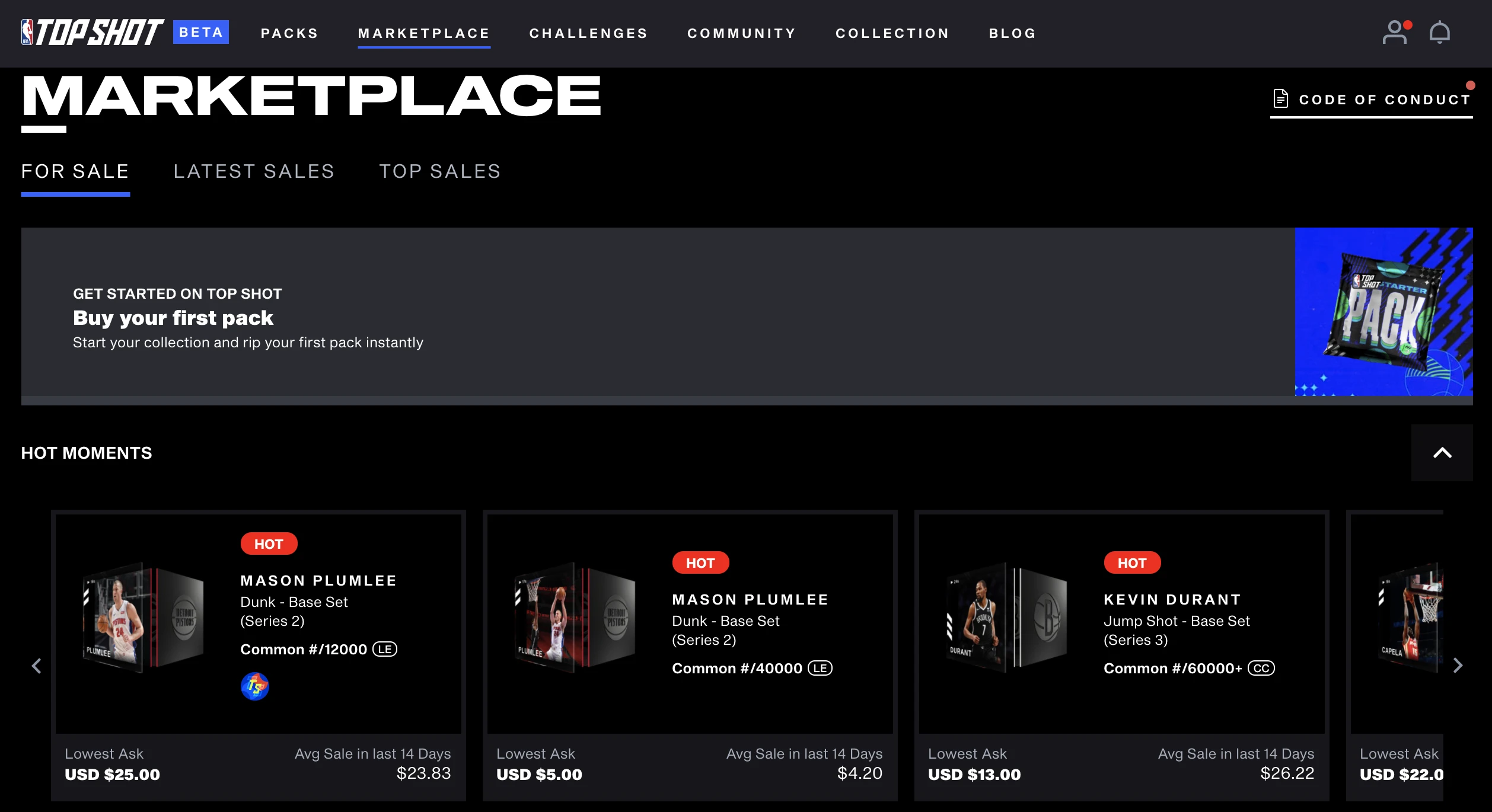The height and width of the screenshot is (812, 1492).
Task: Open the user profile icon
Action: coord(1395,33)
